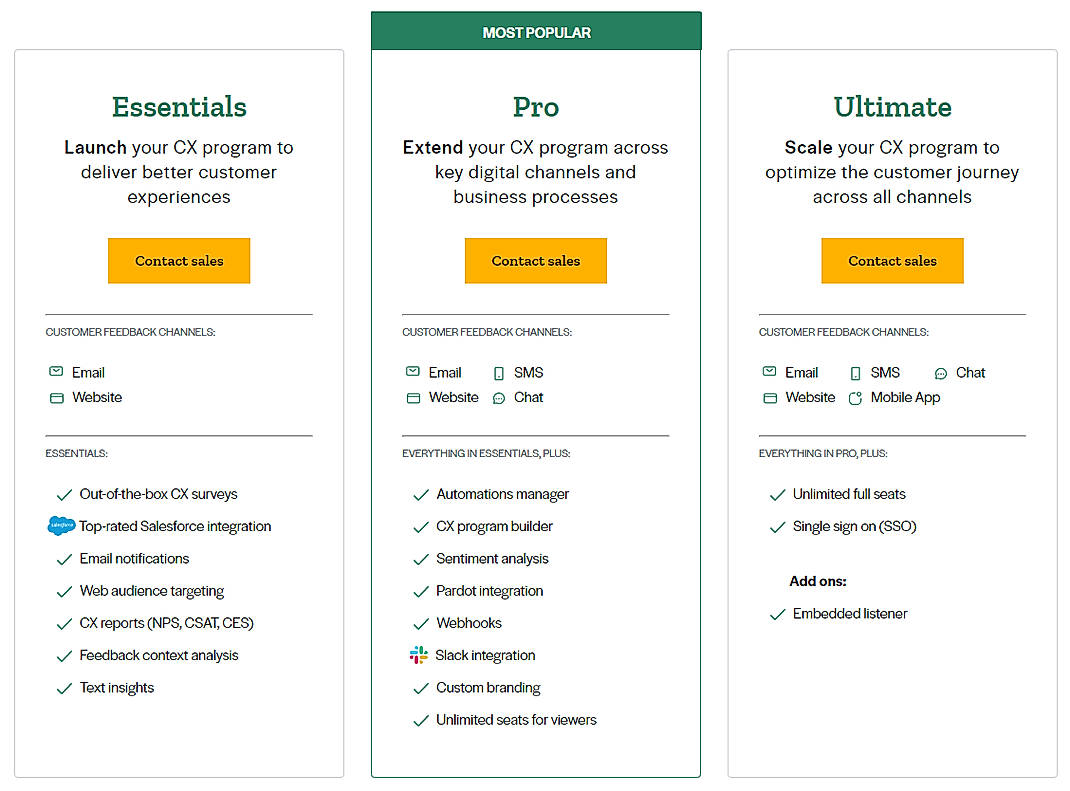1070x791 pixels.
Task: Click the Chat bubble icon under Pro
Action: pos(498,397)
